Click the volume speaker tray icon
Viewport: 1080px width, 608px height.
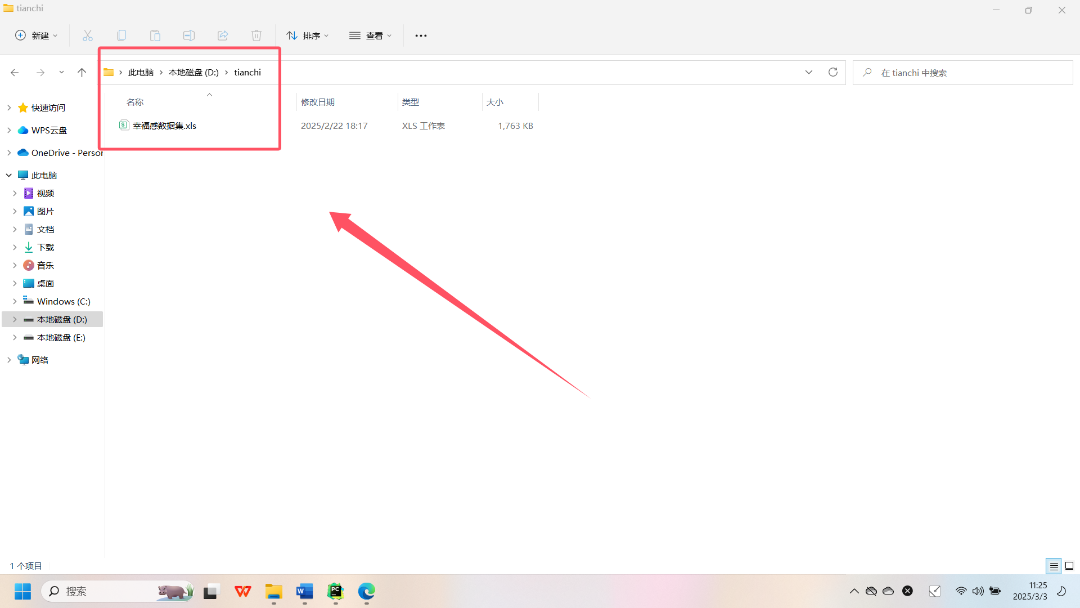point(977,591)
